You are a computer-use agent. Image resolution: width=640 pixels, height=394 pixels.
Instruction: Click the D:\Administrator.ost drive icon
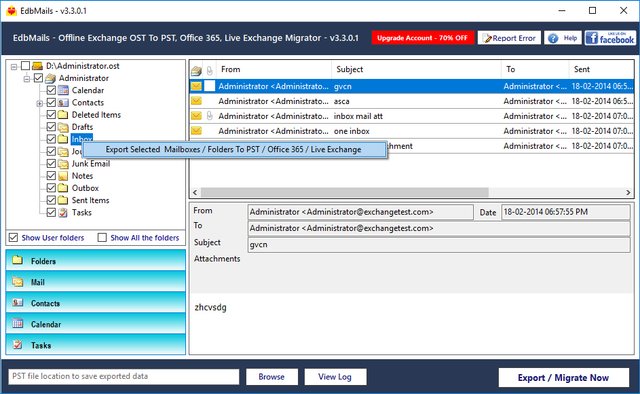point(38,66)
